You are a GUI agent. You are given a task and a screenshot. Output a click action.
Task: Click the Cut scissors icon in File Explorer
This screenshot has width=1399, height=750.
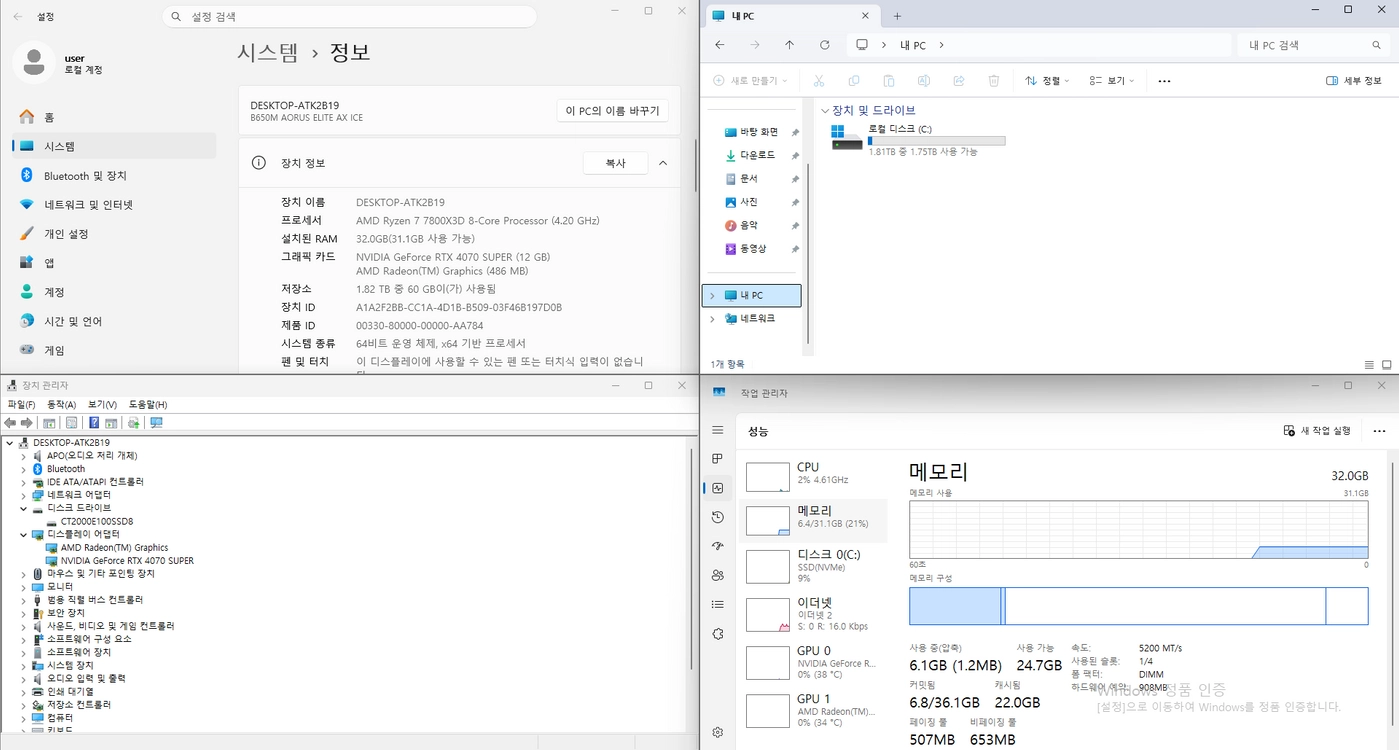coord(818,81)
